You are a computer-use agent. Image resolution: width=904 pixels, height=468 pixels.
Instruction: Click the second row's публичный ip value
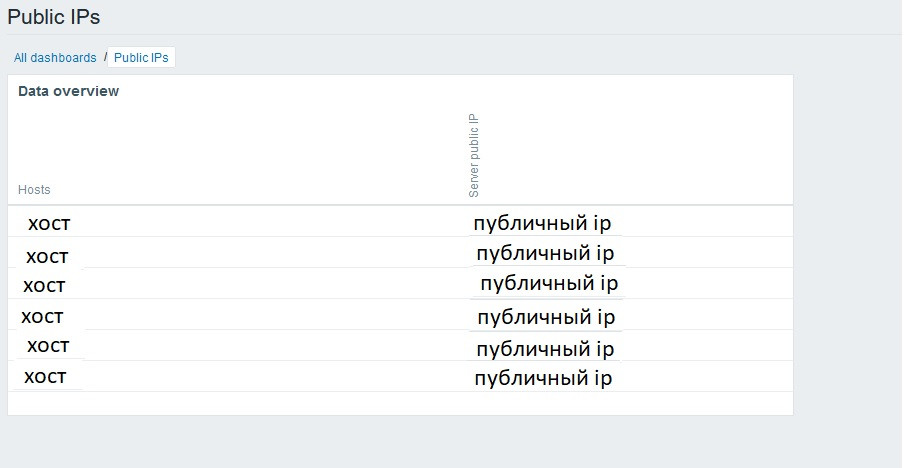[x=545, y=253]
